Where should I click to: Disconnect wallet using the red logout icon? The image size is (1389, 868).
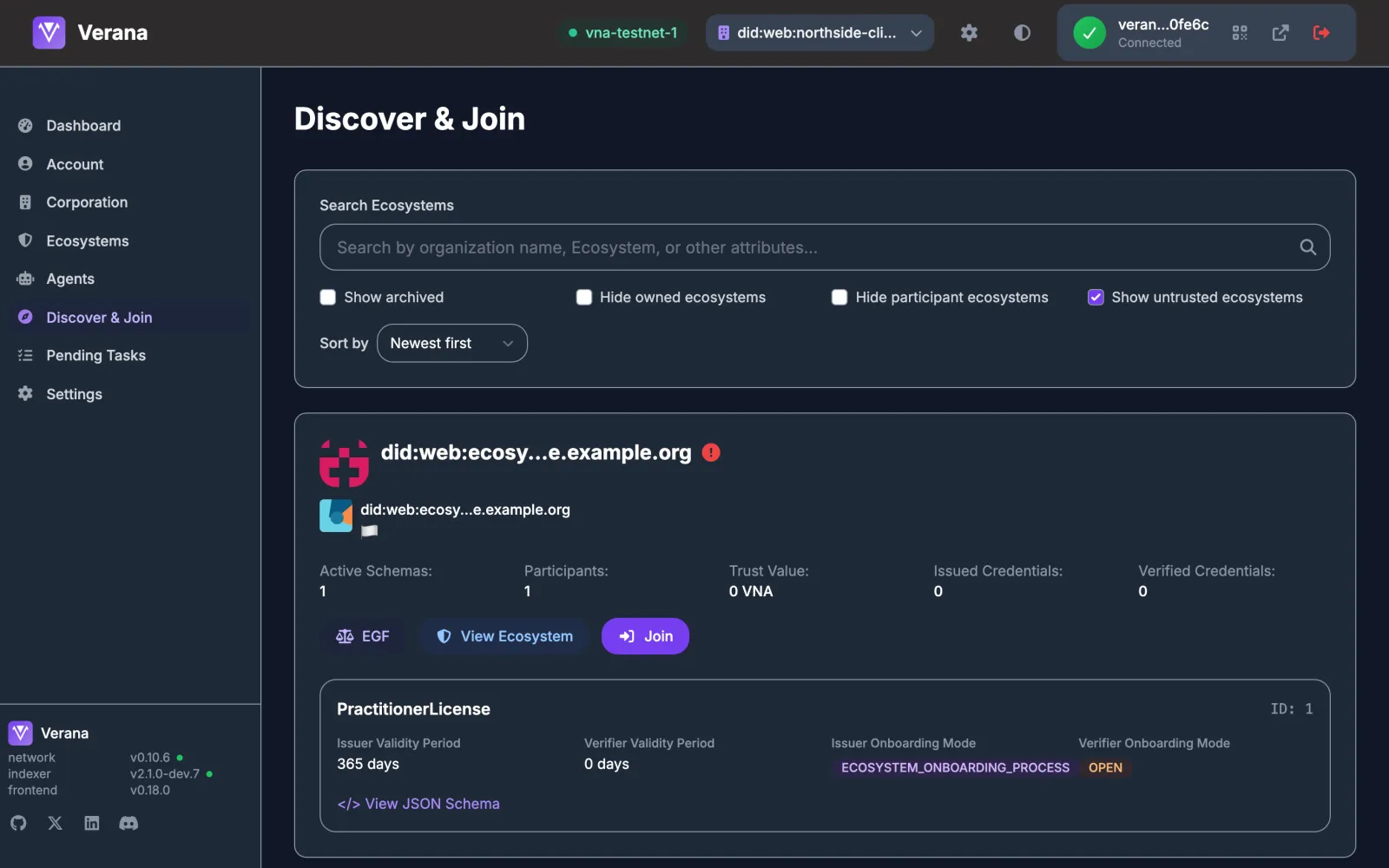coord(1321,33)
